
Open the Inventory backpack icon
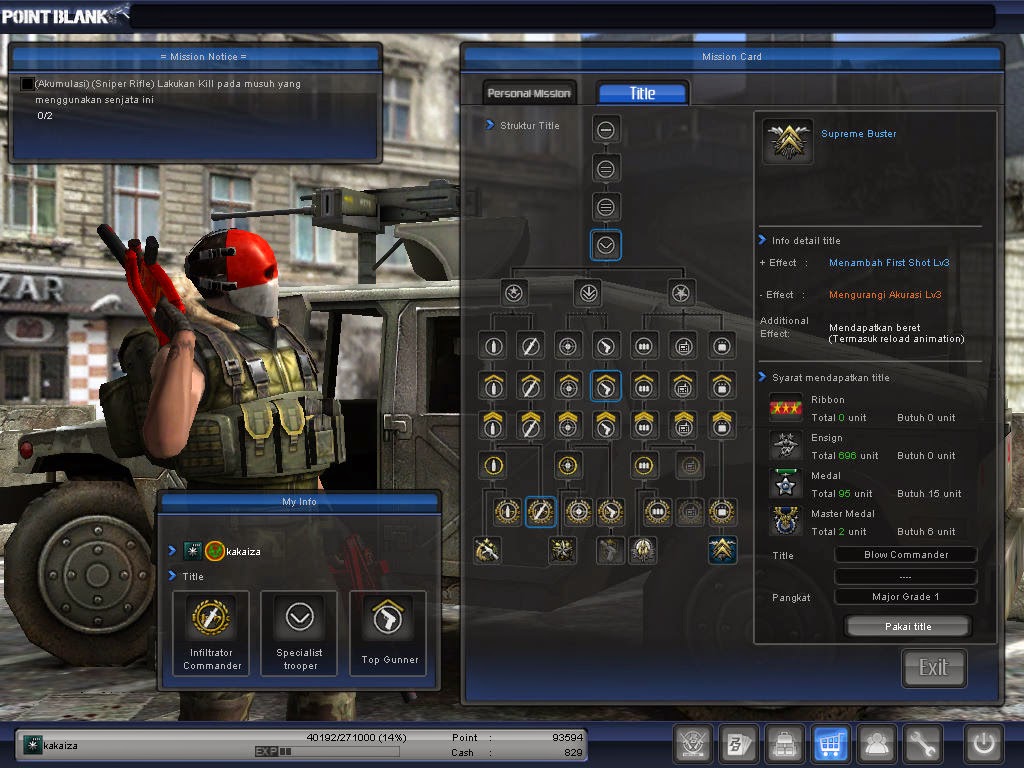click(785, 744)
